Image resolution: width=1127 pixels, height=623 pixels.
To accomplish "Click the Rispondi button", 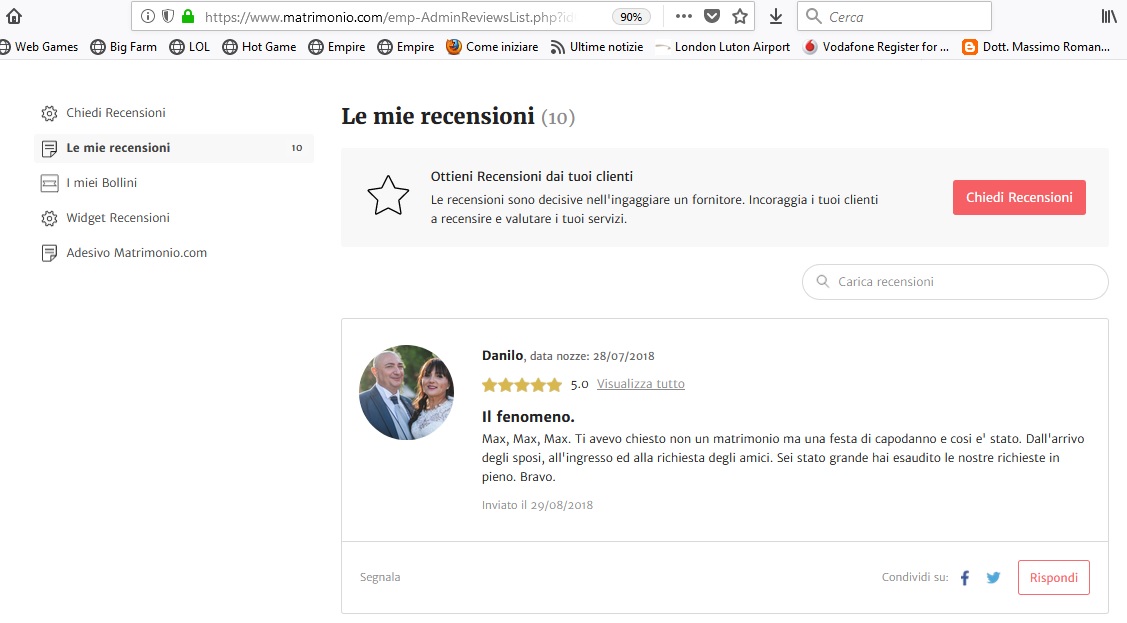I will click(x=1054, y=578).
